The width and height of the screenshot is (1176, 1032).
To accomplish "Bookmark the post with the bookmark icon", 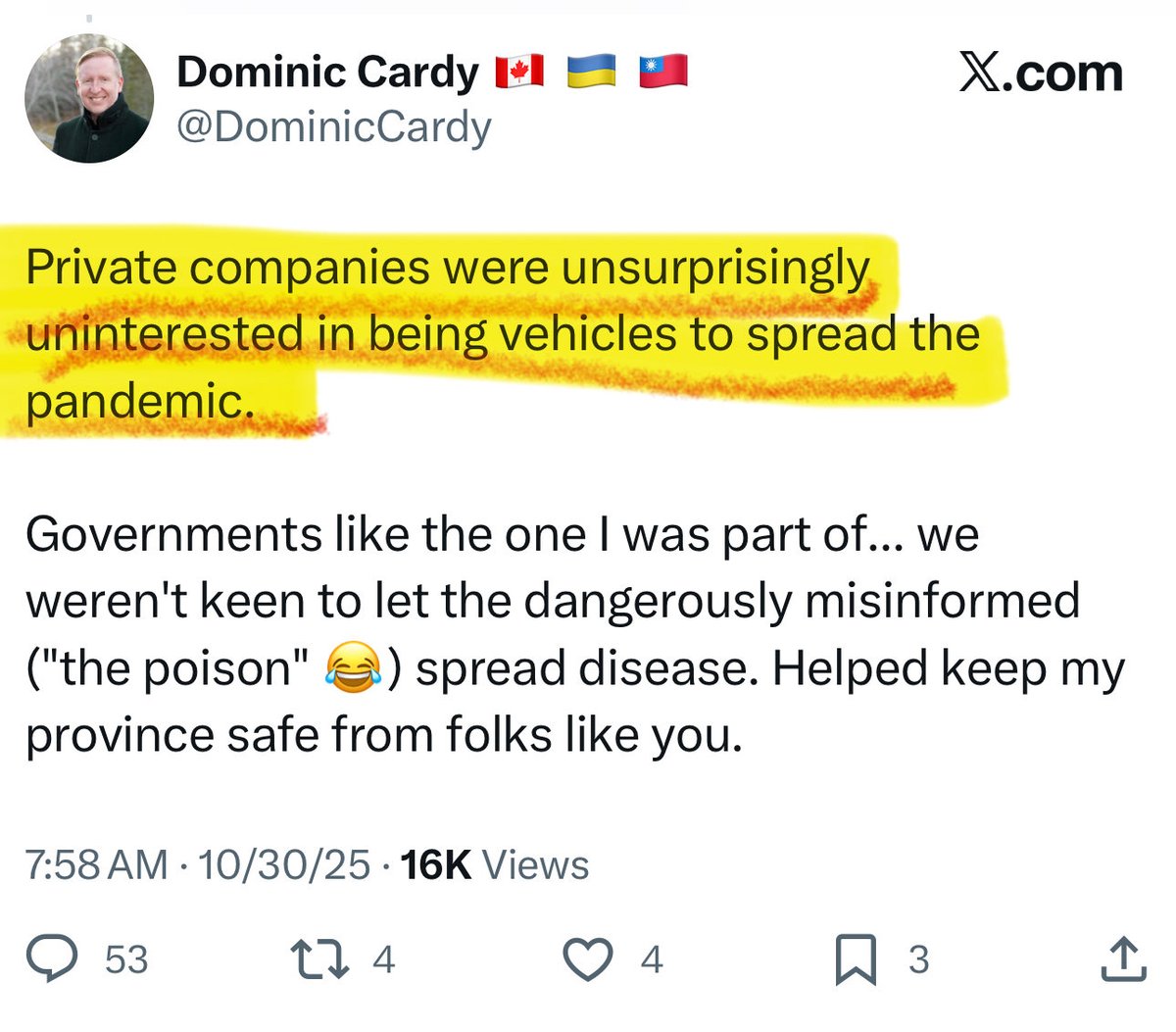I will (x=856, y=959).
